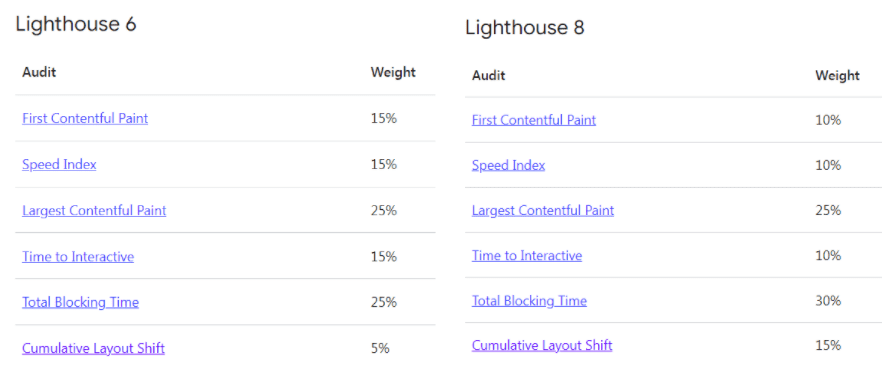Click Audit column header in Lighthouse 8 table
The height and width of the screenshot is (373, 893).
pyautogui.click(x=489, y=75)
